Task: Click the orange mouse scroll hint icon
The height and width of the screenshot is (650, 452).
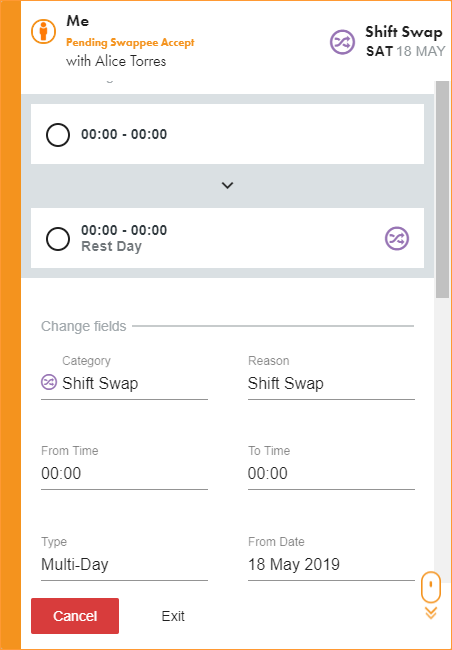Action: pos(431,587)
